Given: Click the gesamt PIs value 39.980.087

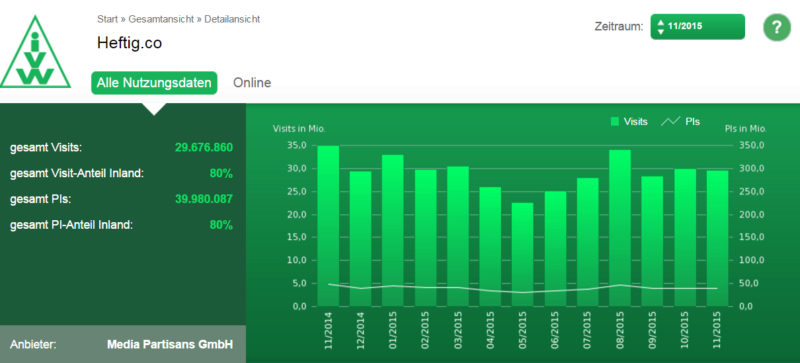Looking at the screenshot, I should coord(204,199).
